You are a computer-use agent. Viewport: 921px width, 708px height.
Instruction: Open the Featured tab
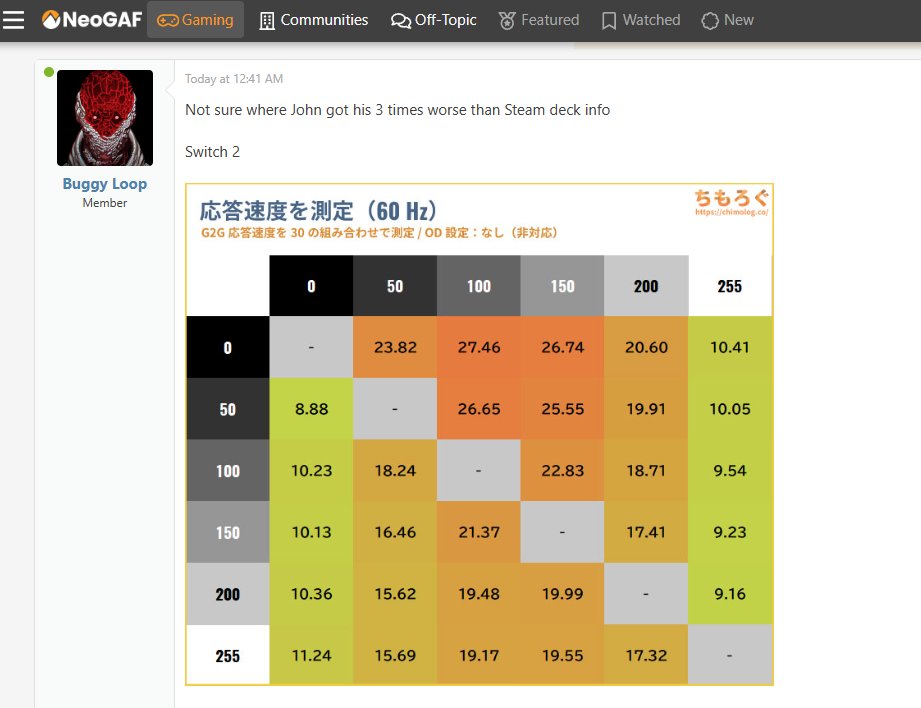tap(539, 20)
